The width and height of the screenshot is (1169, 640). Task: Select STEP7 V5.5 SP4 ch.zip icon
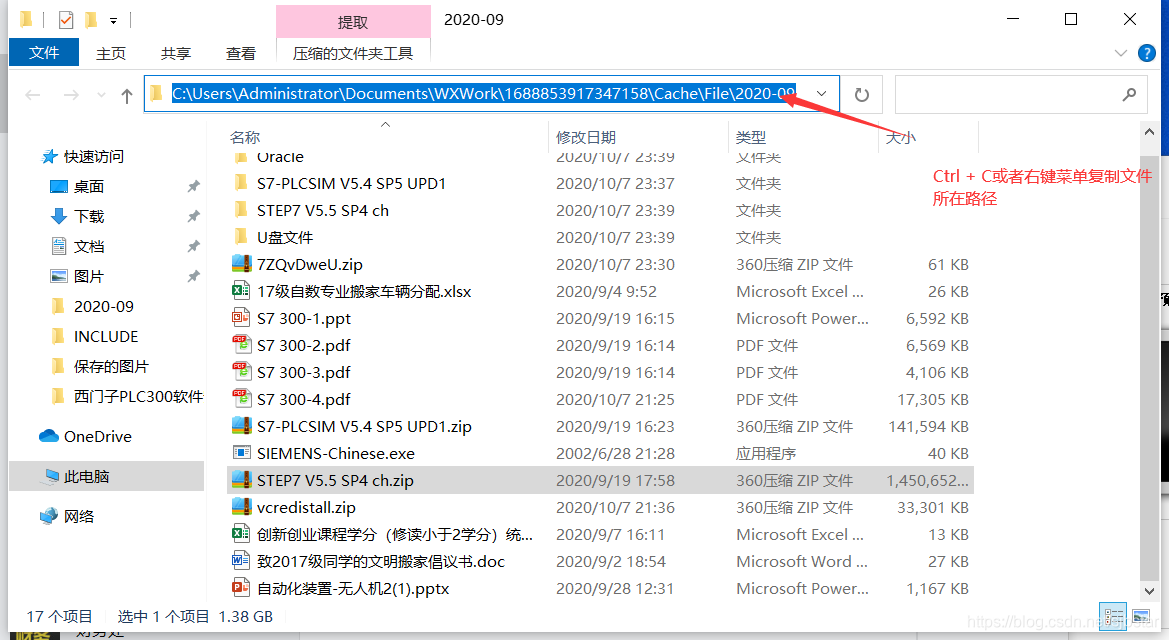tap(241, 480)
